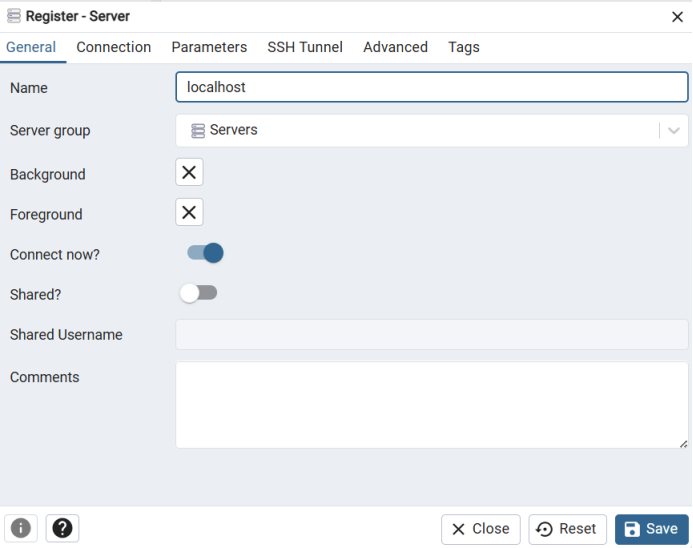Clear Background color with X icon
This screenshot has height=548, width=693.
[x=189, y=172]
